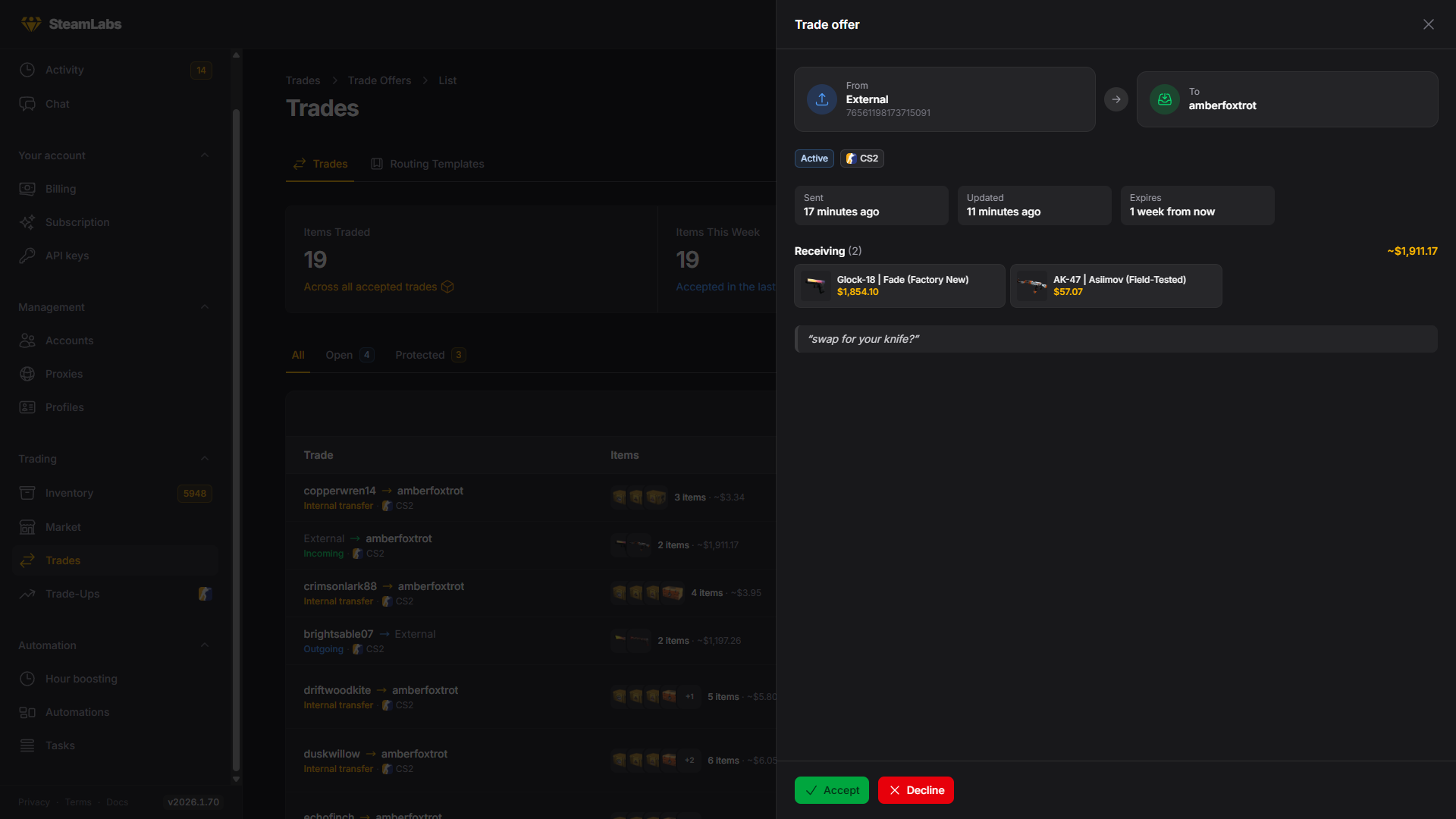Select the All filter tab
This screenshot has width=1456, height=819.
pos(298,355)
